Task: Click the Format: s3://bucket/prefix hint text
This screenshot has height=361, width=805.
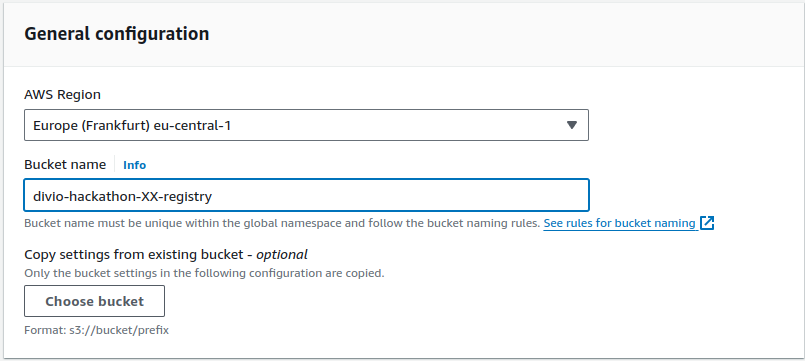Action: click(x=97, y=330)
